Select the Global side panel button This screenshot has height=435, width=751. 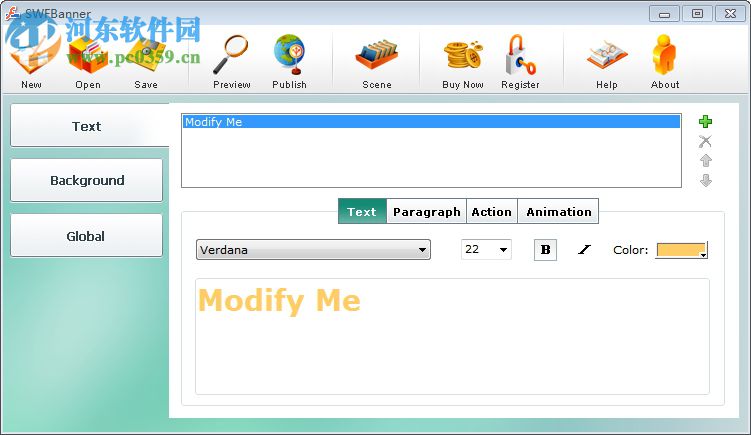(x=87, y=236)
